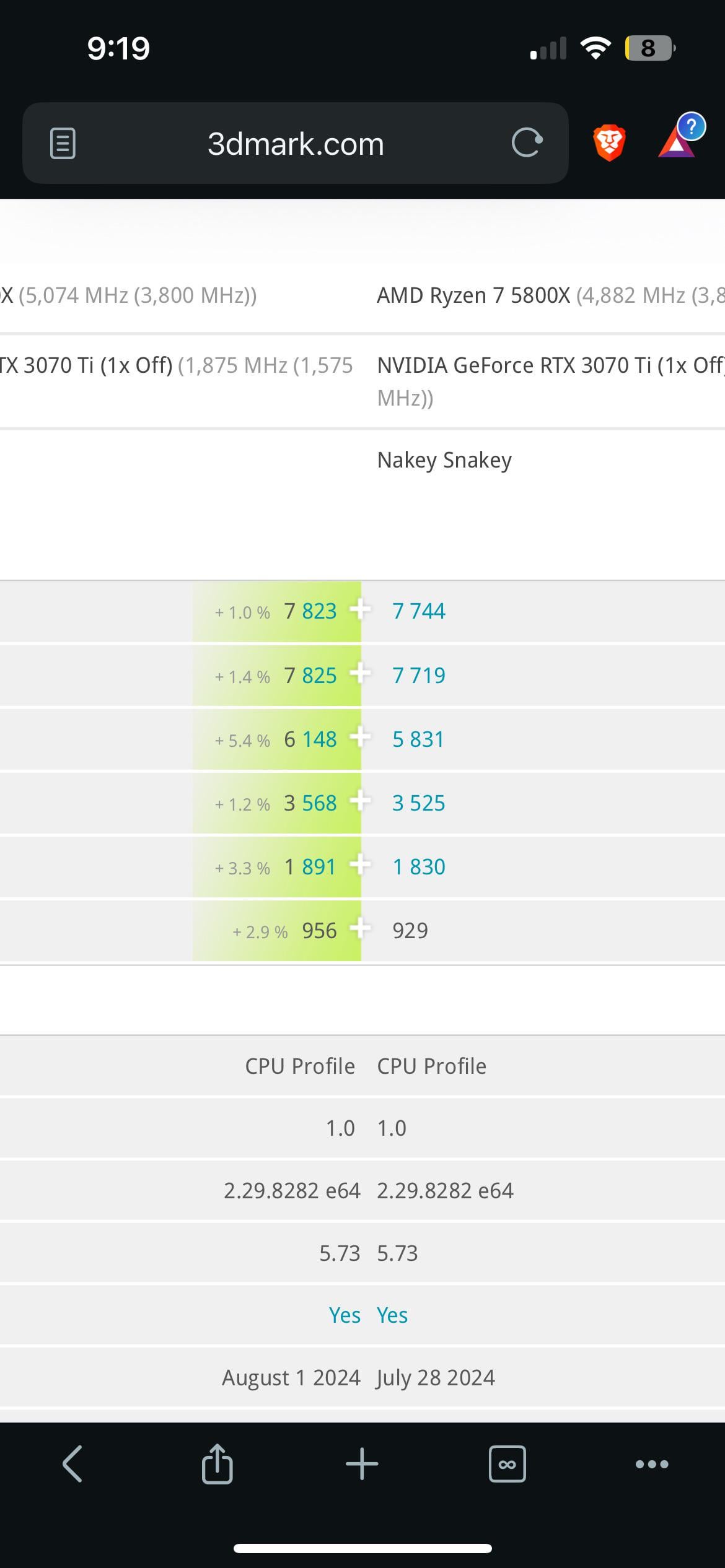Open the 3 568 score link

coord(310,803)
